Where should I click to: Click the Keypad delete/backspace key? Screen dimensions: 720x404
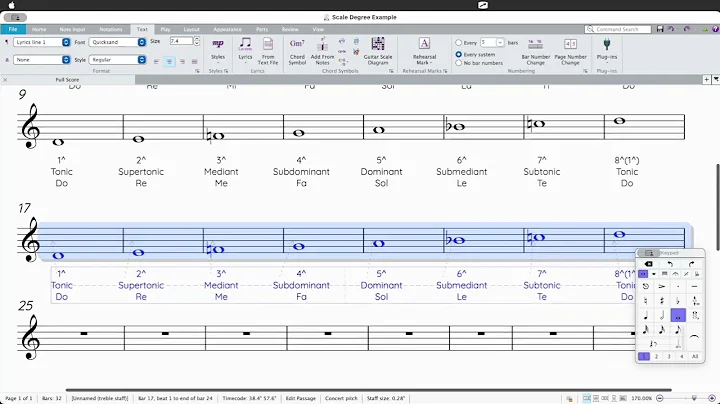tap(648, 264)
